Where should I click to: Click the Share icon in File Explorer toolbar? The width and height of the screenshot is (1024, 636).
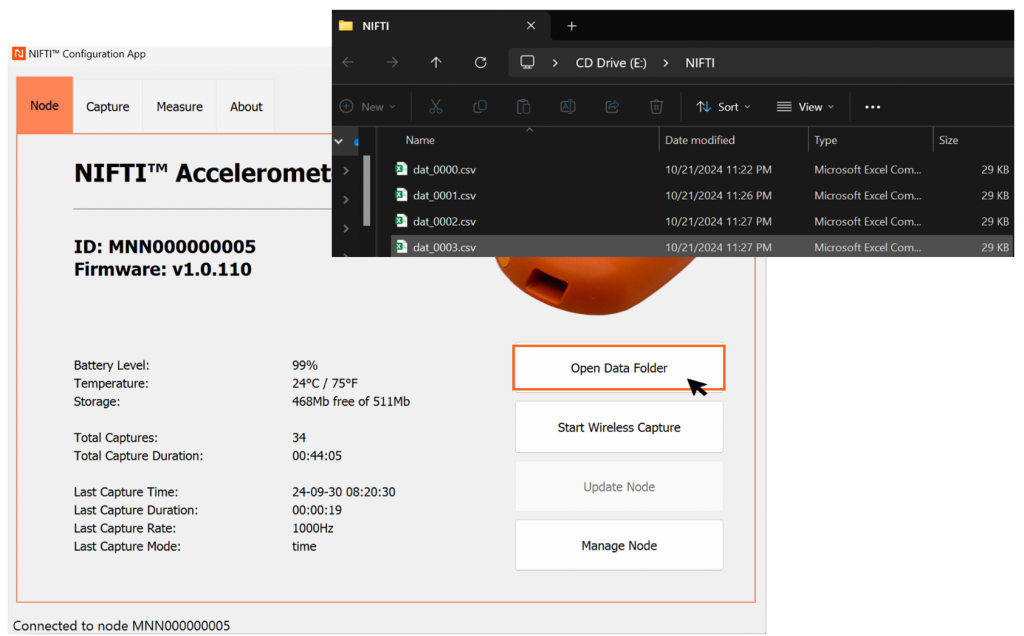(x=612, y=106)
